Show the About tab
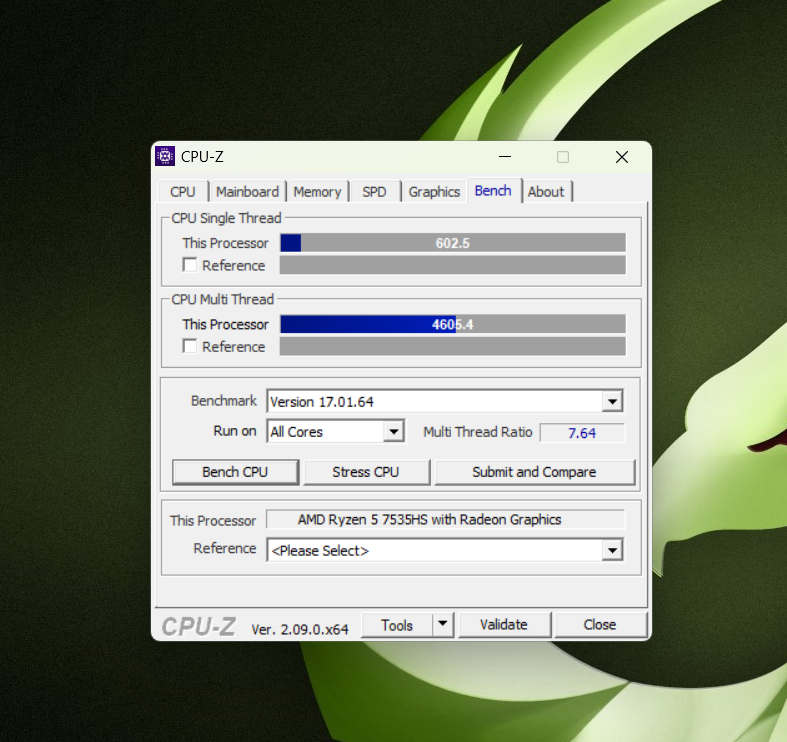The width and height of the screenshot is (787, 742). [x=546, y=192]
